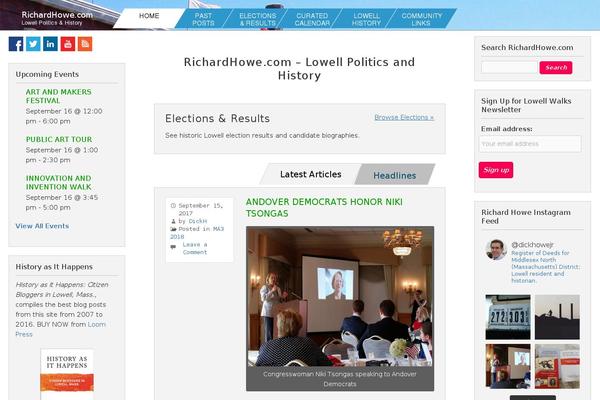Image resolution: width=600 pixels, height=400 pixels.
Task: Open the CURATED CALENDAR menu
Action: click(312, 19)
